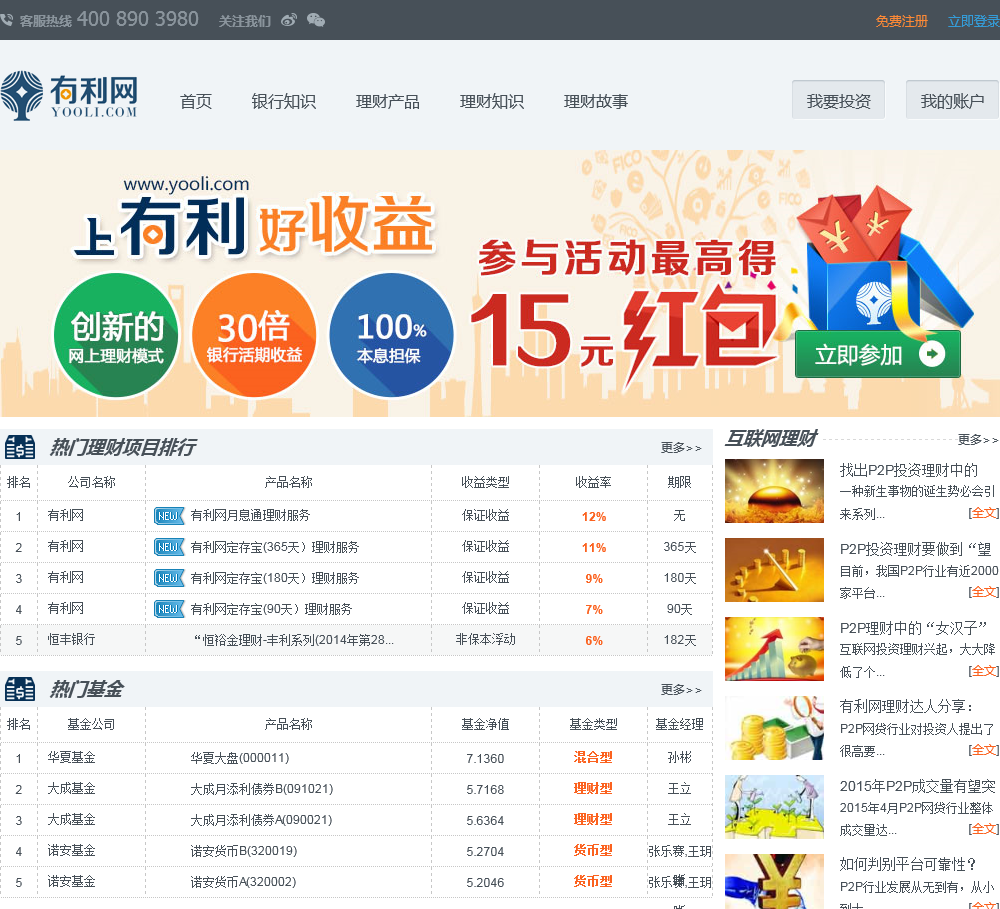Click [全文] for the 找出P2P投资理财 article

(x=983, y=513)
